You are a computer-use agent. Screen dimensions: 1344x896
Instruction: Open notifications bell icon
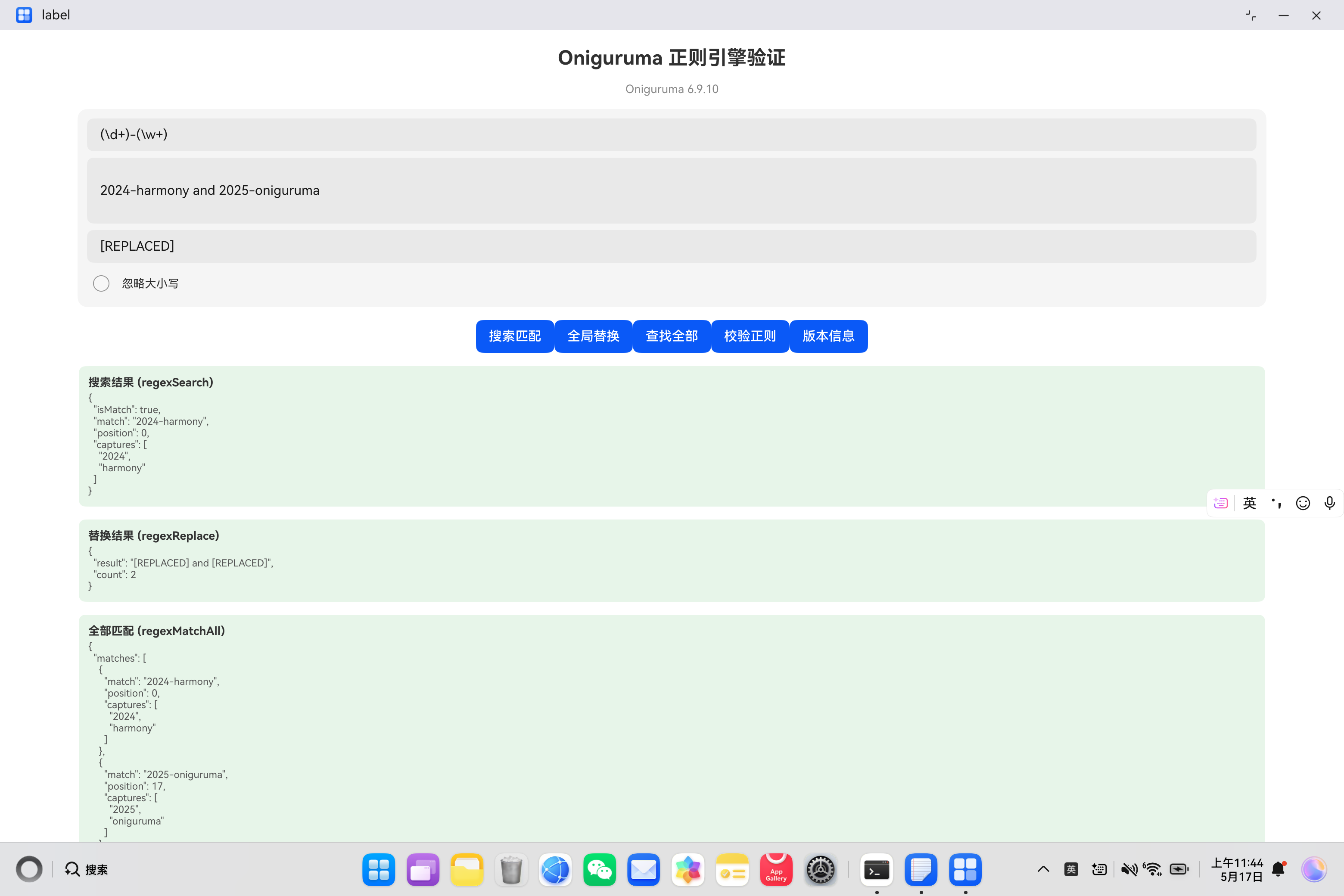click(x=1279, y=869)
